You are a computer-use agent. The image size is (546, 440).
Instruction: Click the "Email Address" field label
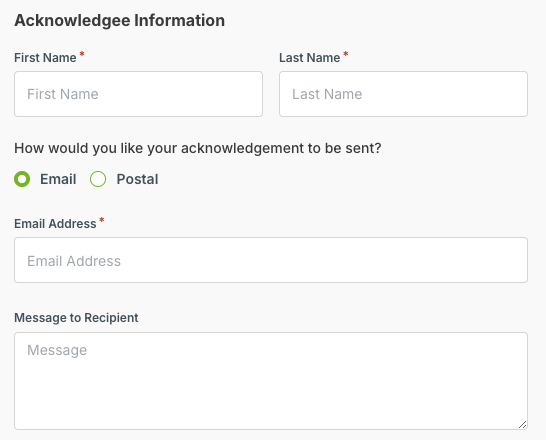pyautogui.click(x=55, y=224)
